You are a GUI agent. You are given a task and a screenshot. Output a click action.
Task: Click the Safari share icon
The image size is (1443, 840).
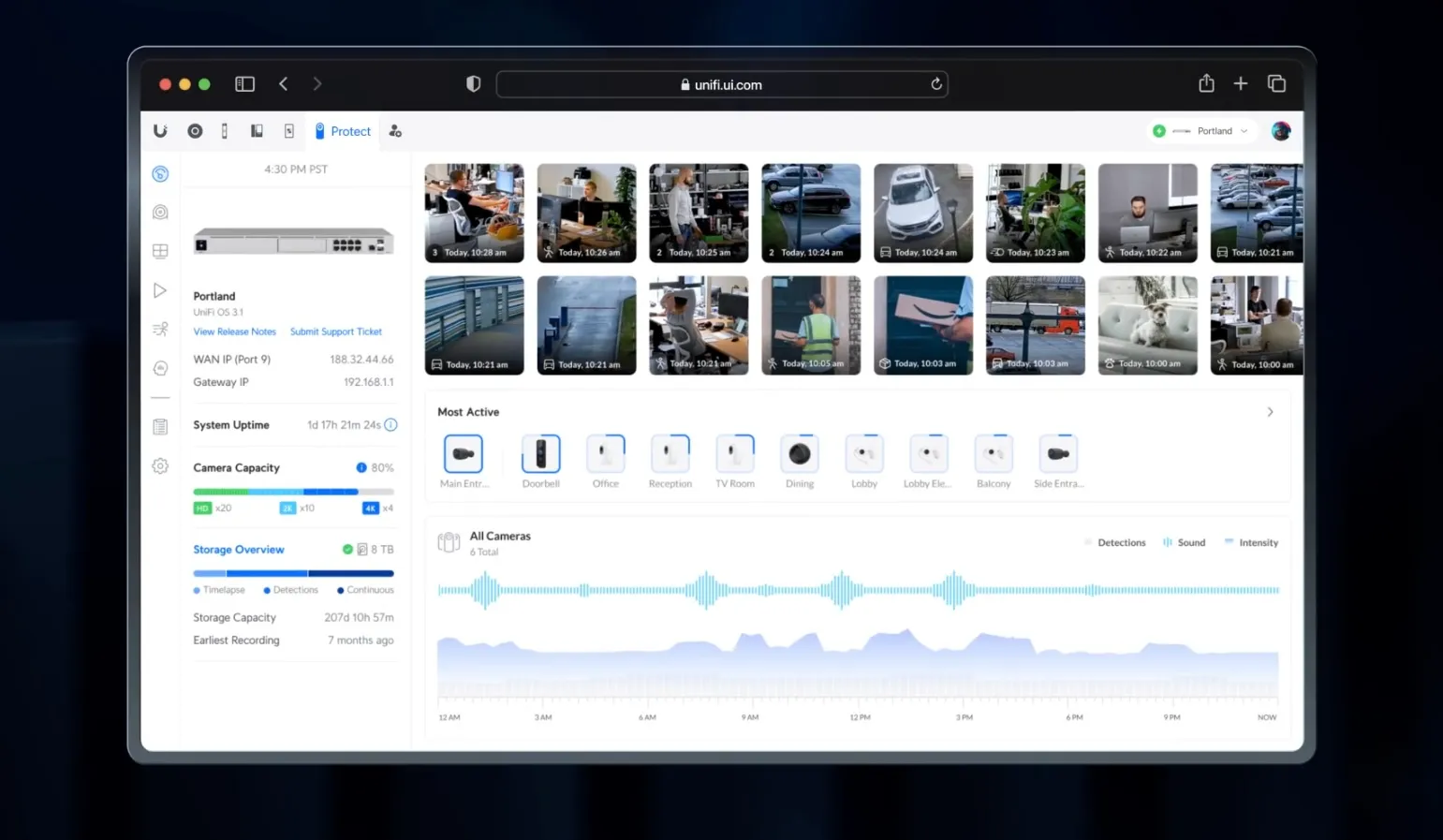click(1206, 84)
